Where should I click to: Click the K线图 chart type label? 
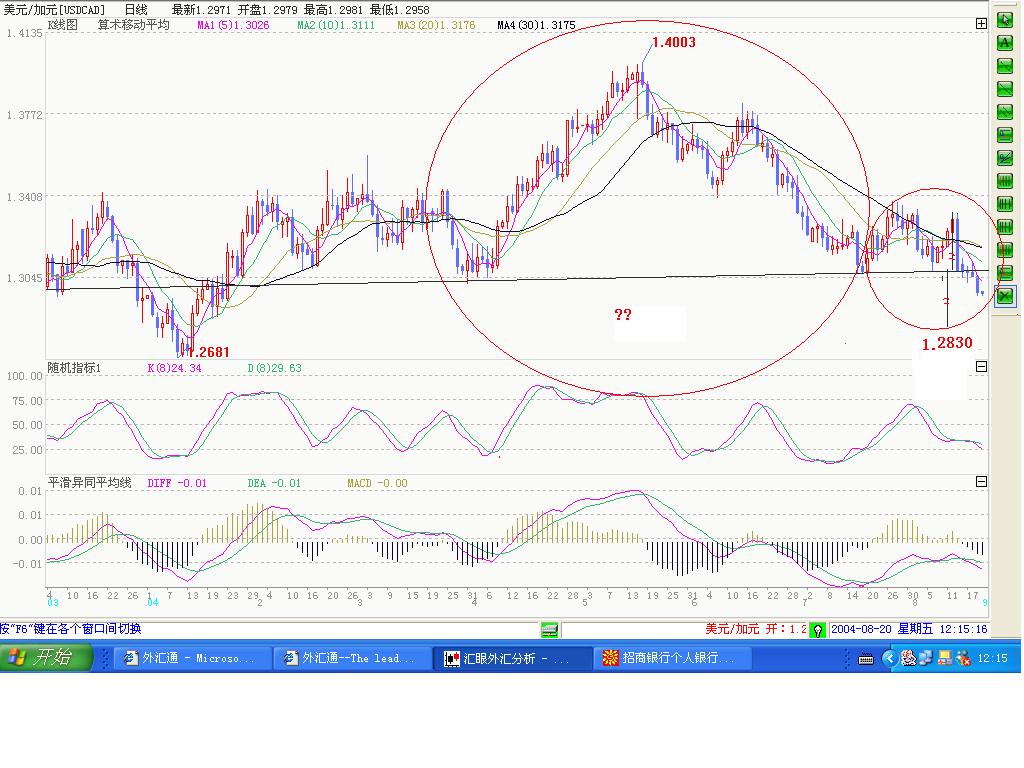tap(63, 25)
